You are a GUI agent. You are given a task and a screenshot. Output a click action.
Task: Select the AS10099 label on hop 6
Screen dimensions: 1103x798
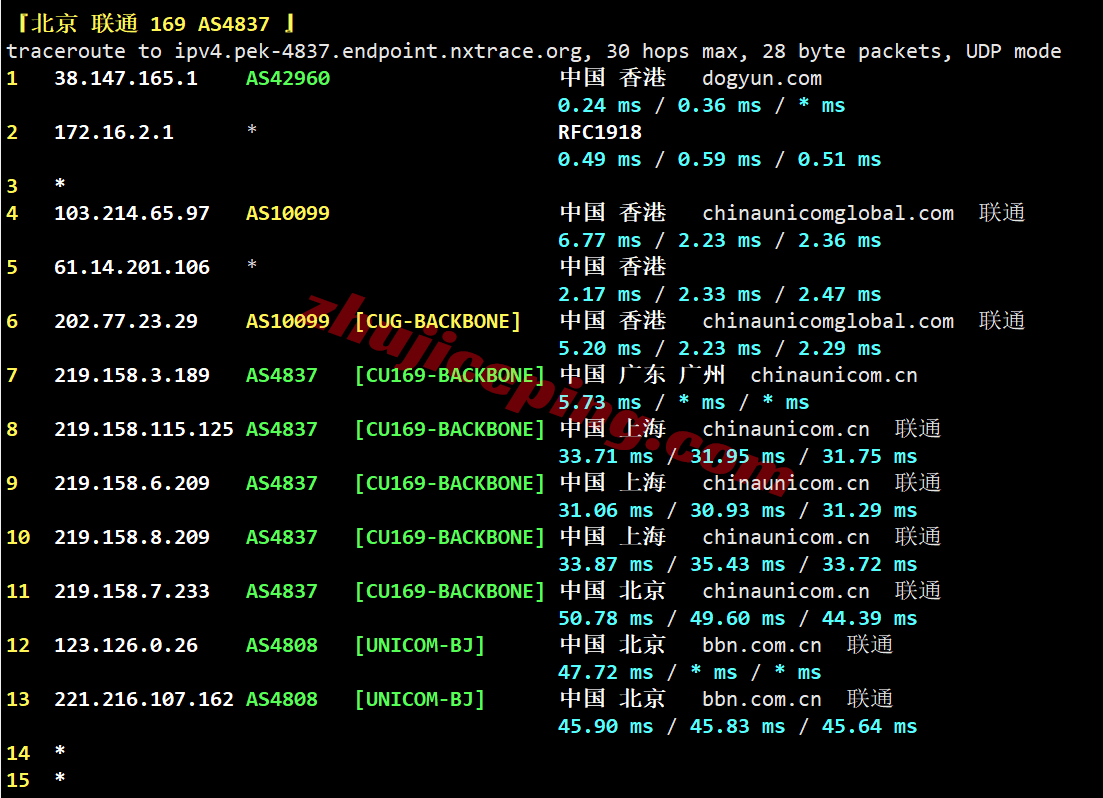(288, 322)
